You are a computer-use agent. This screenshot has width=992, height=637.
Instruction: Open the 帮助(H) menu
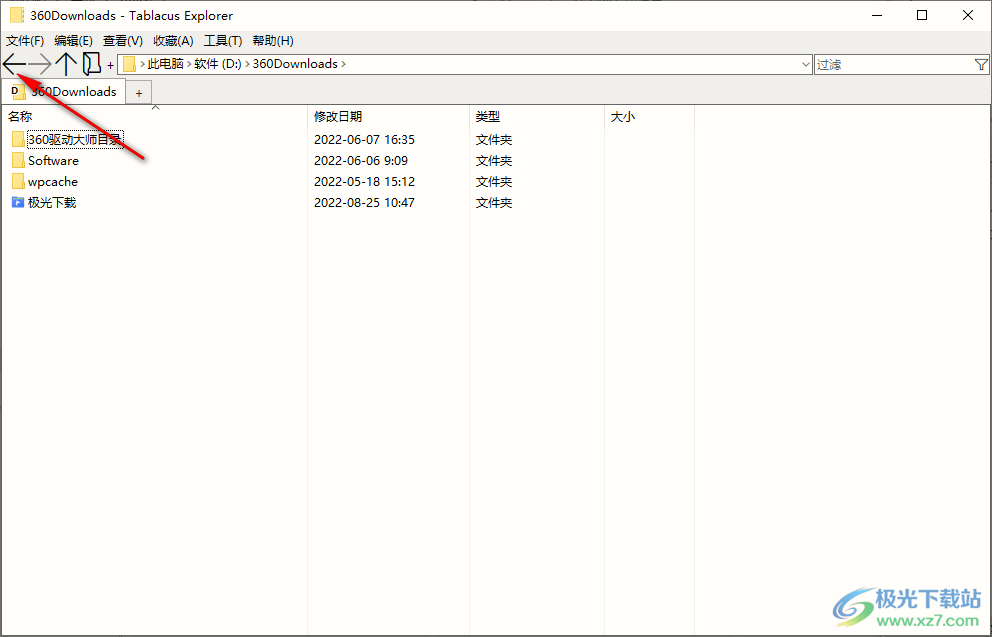pyautogui.click(x=273, y=40)
